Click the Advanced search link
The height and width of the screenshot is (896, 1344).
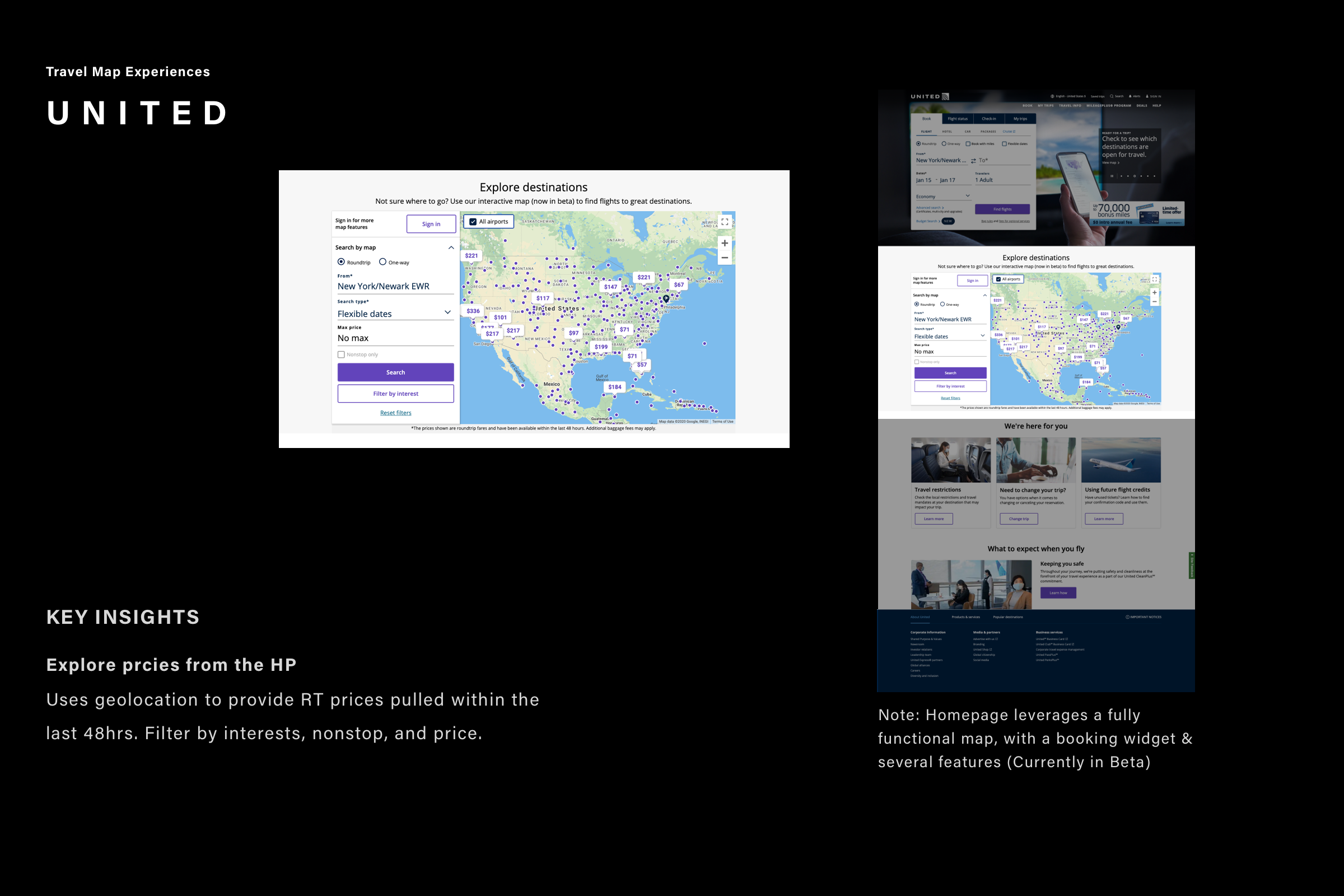930,207
